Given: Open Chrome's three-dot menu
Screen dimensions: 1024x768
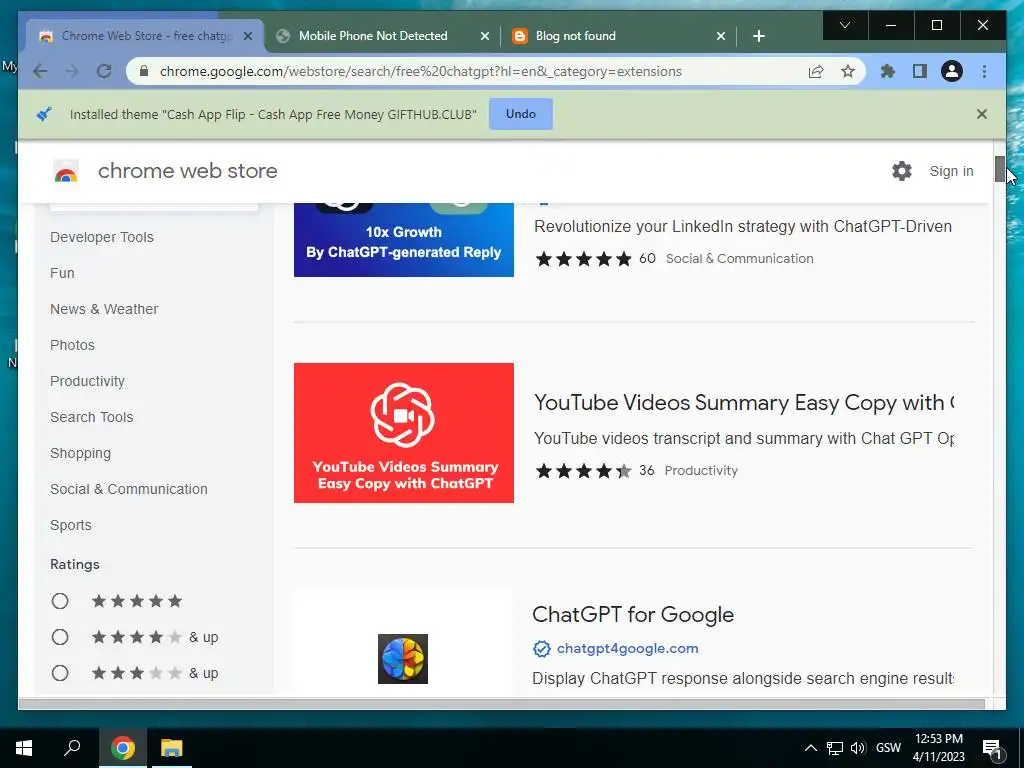Looking at the screenshot, I should 984,71.
